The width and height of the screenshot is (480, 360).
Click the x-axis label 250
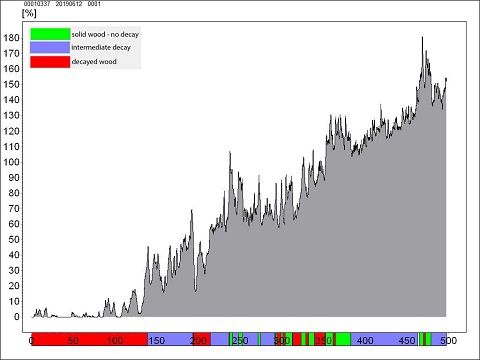[240, 340]
